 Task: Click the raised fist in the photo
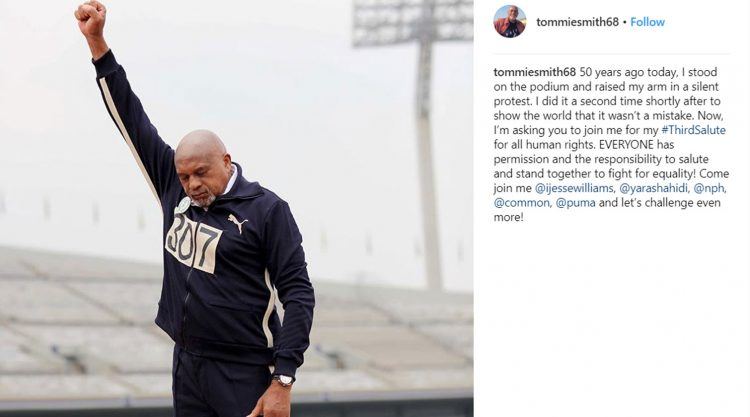90,17
